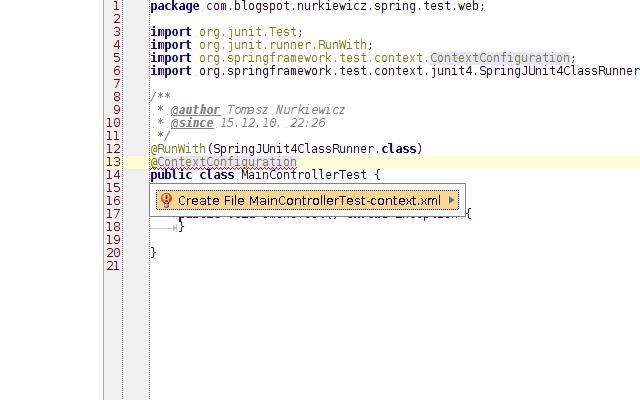
Task: Click line number 1 in the gutter
Action: [116, 6]
